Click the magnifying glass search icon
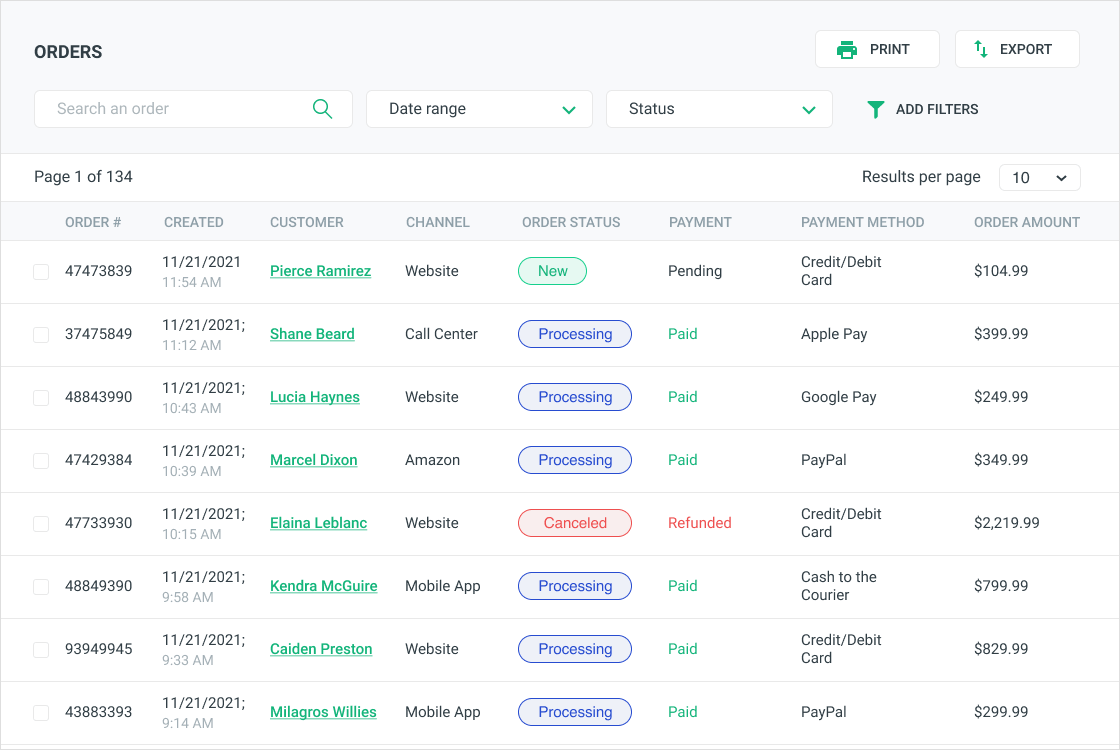The image size is (1120, 750). (x=322, y=109)
